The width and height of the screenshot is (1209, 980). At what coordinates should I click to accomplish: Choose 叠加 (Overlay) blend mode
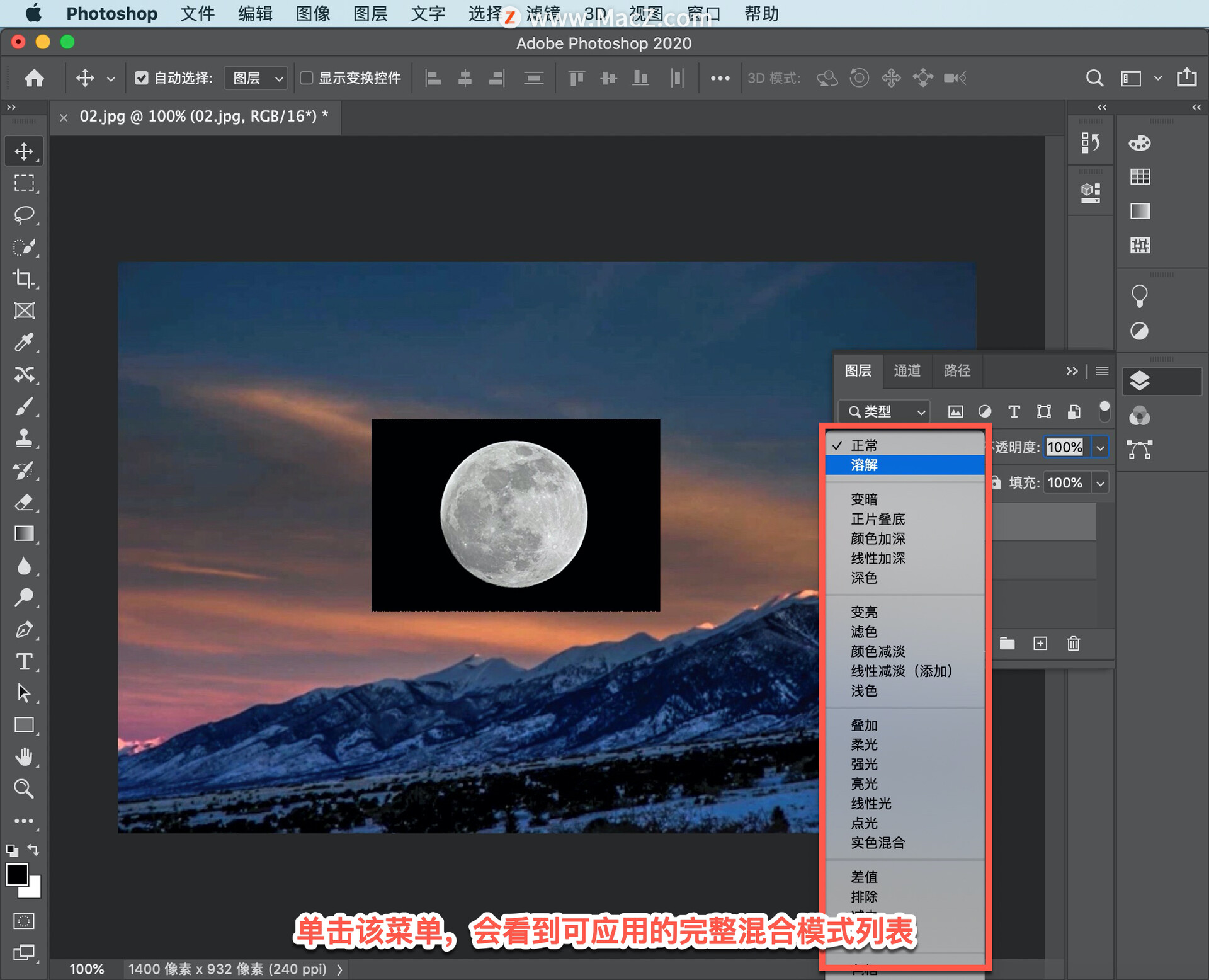click(x=905, y=725)
